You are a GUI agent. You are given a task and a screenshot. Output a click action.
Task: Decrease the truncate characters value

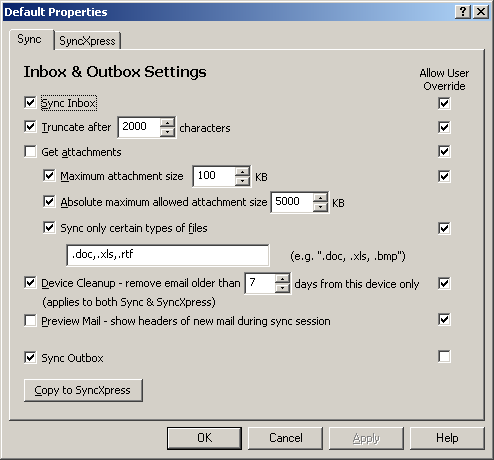point(167,132)
